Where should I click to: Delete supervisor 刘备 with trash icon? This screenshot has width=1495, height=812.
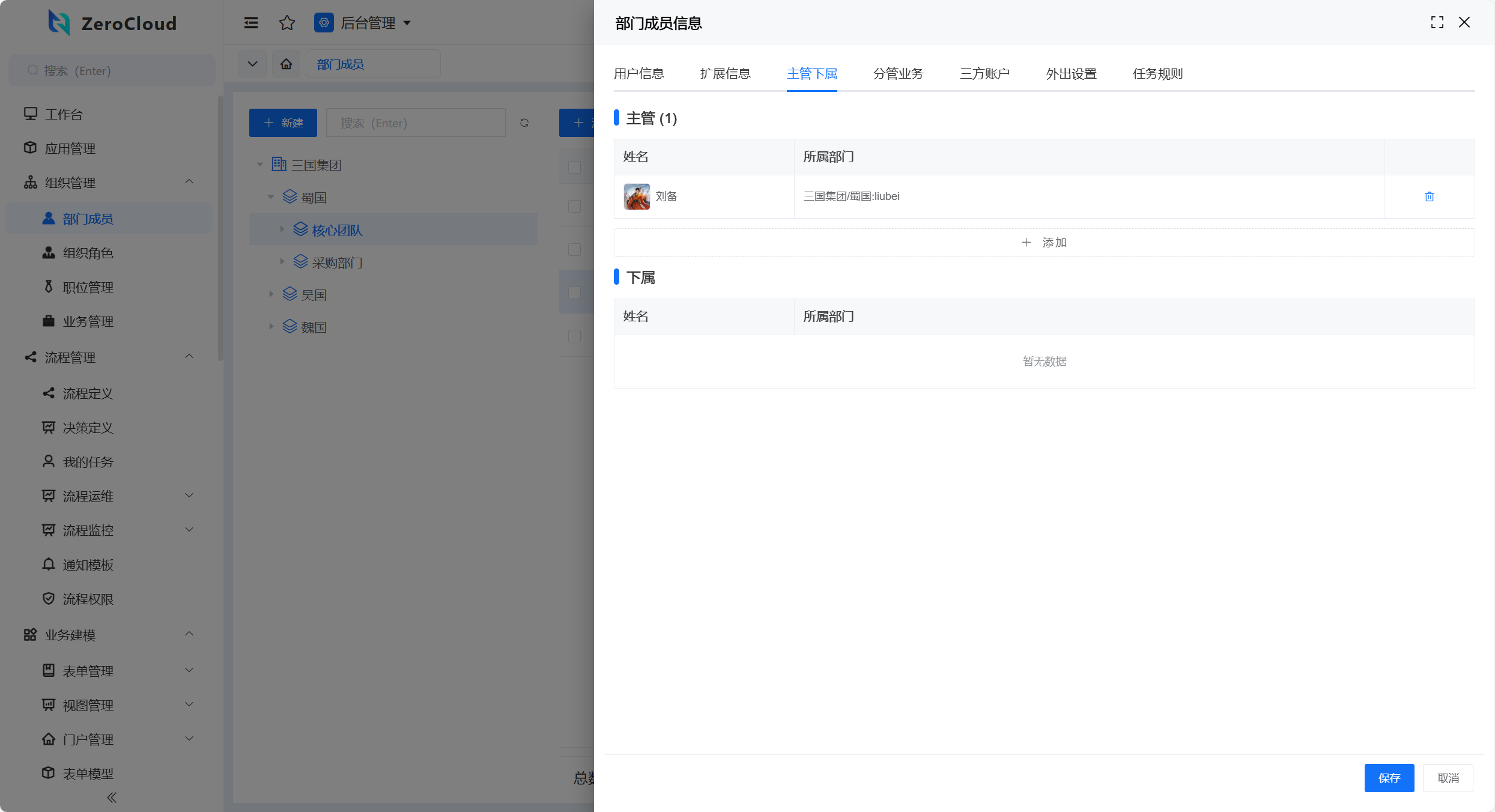[1429, 196]
